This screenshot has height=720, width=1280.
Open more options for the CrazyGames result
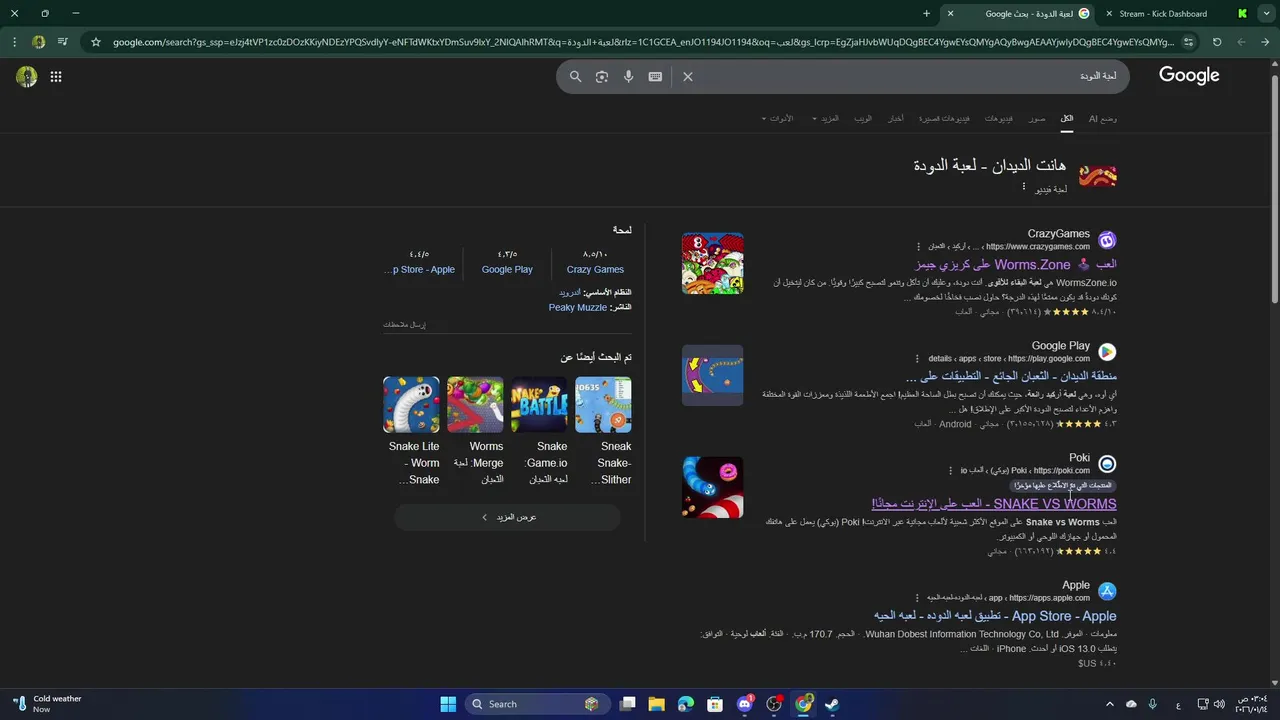919,246
